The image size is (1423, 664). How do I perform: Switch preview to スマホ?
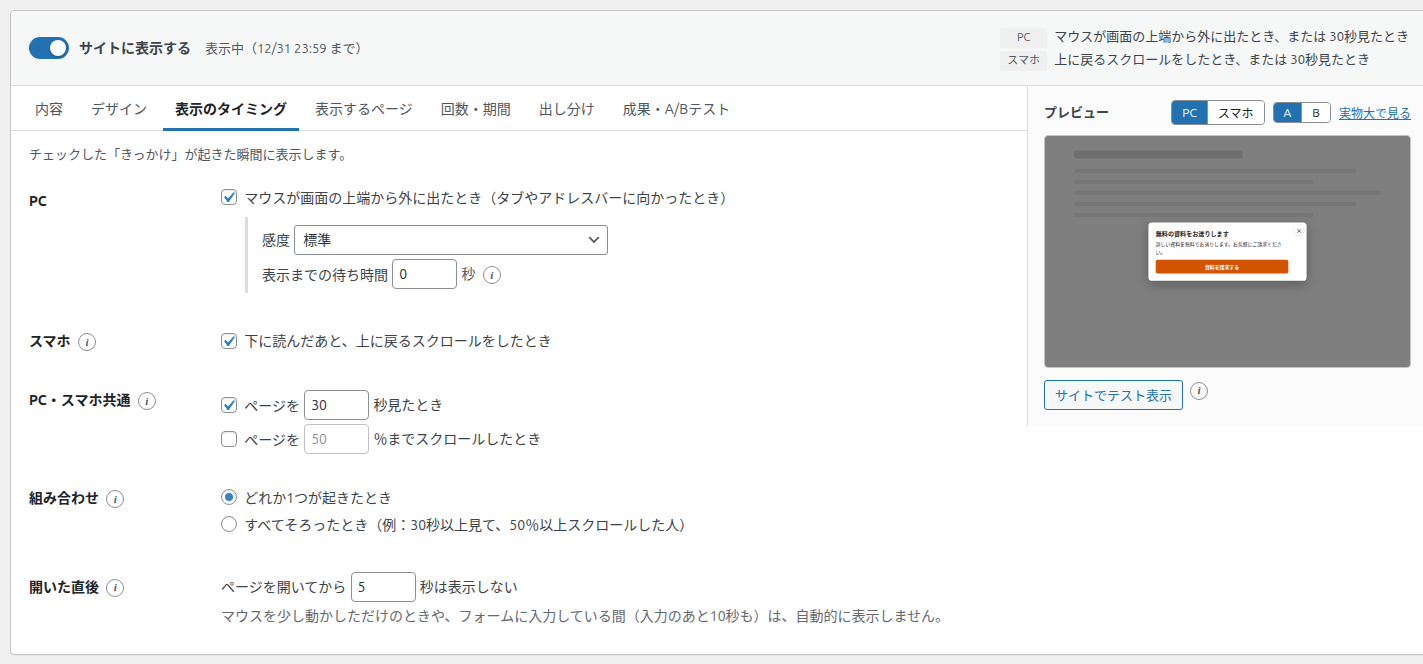[1236, 113]
